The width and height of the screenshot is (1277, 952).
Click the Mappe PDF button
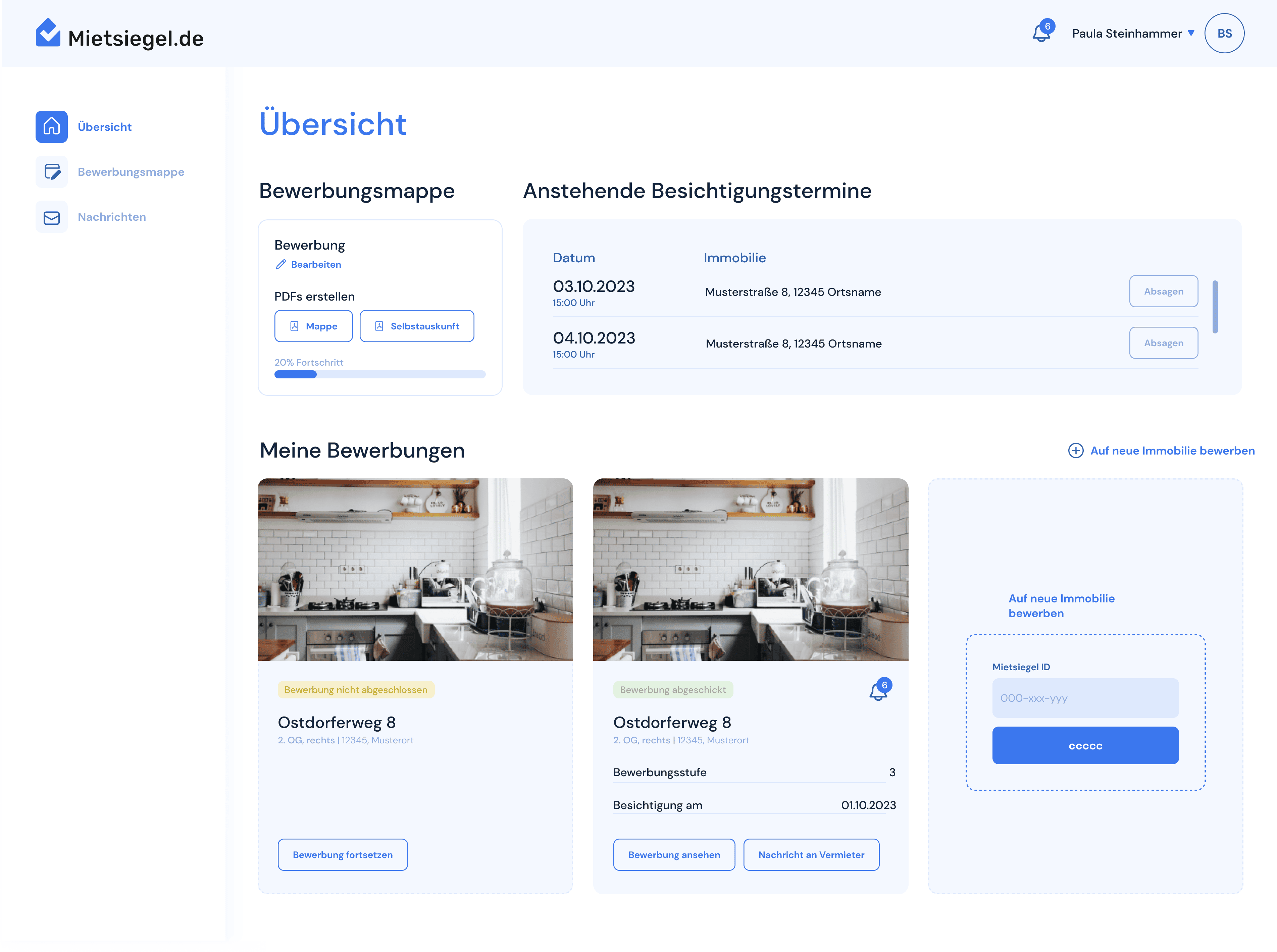click(313, 326)
